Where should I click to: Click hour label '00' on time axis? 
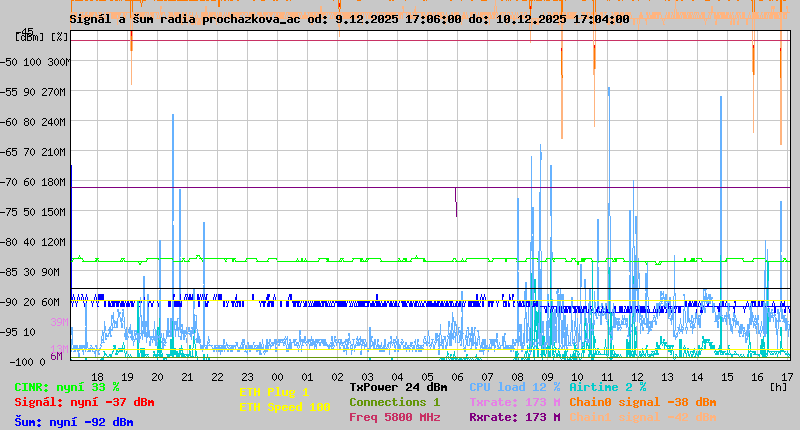(x=278, y=377)
